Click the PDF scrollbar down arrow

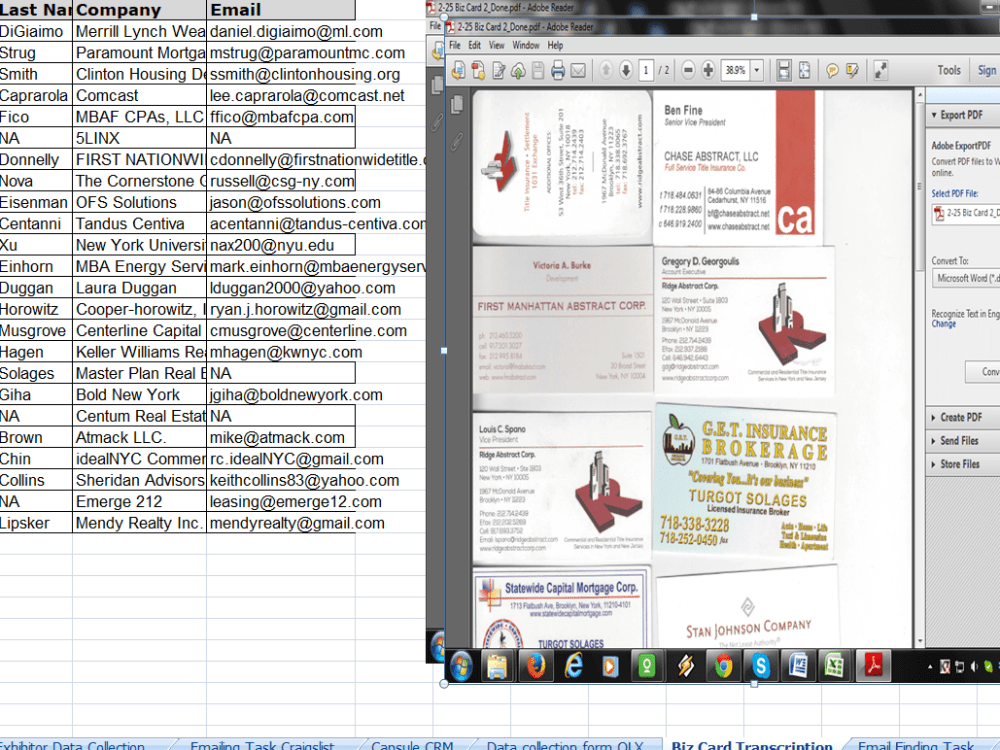click(x=920, y=642)
